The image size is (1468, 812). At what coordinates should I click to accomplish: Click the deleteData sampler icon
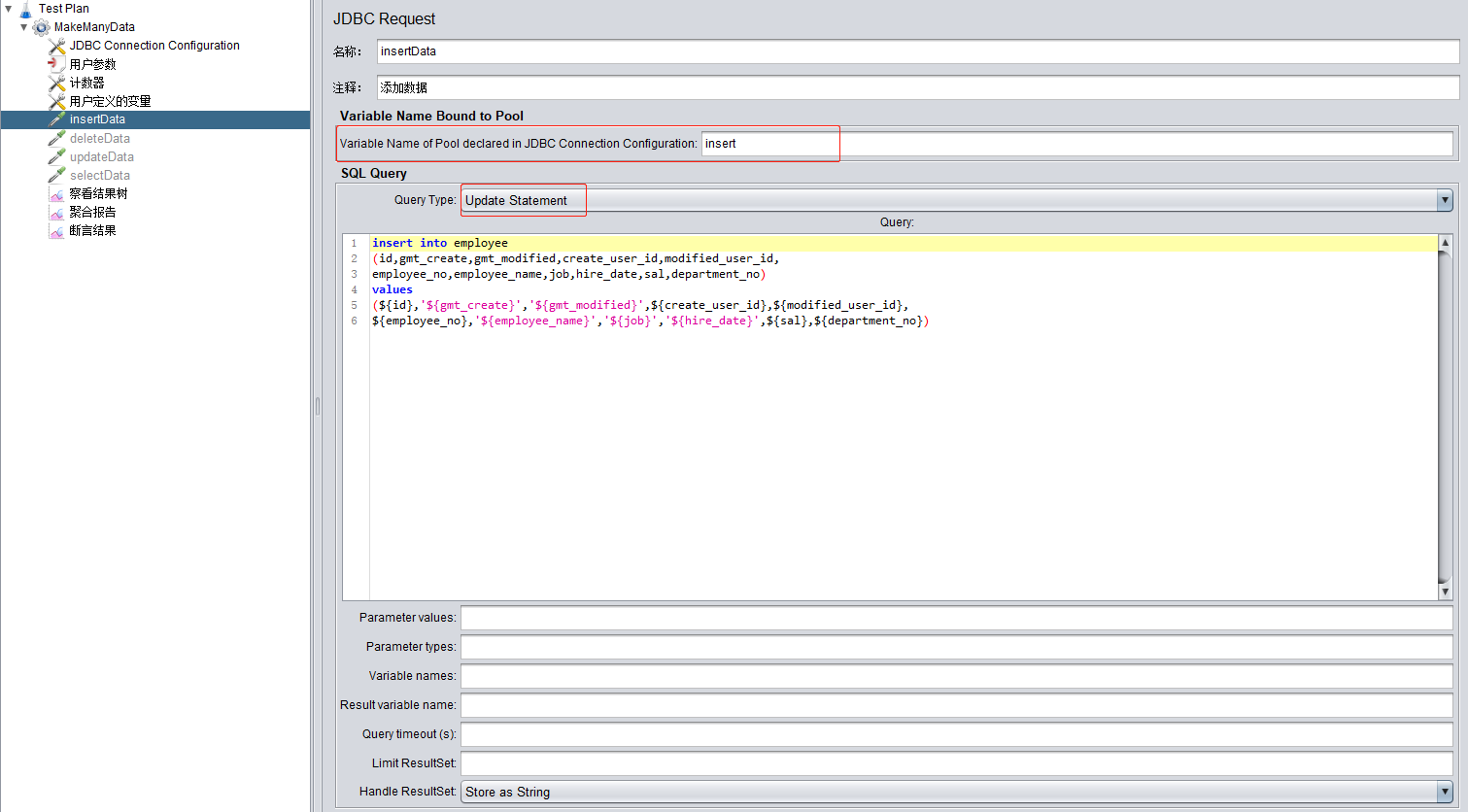pos(57,139)
